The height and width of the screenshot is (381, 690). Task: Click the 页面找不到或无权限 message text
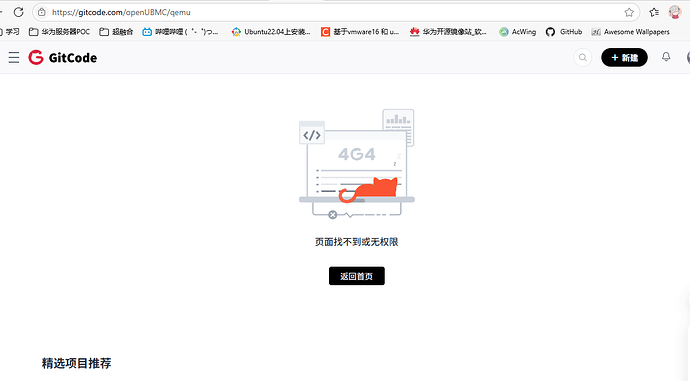(x=356, y=242)
